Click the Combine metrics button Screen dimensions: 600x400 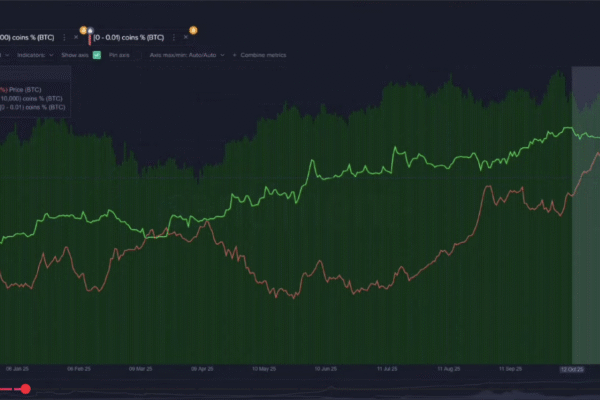(262, 55)
